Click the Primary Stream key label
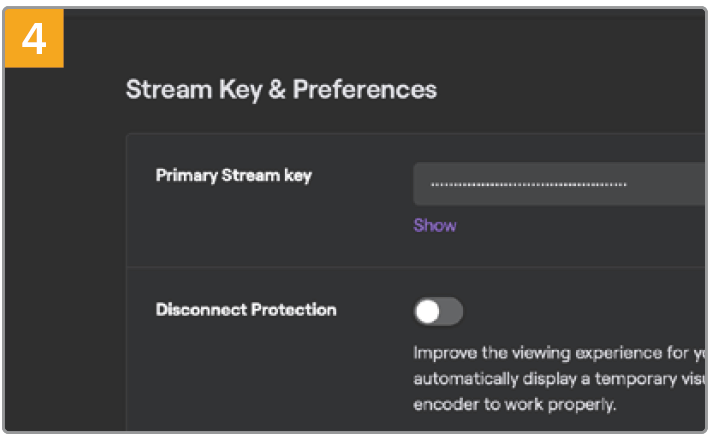 click(234, 176)
